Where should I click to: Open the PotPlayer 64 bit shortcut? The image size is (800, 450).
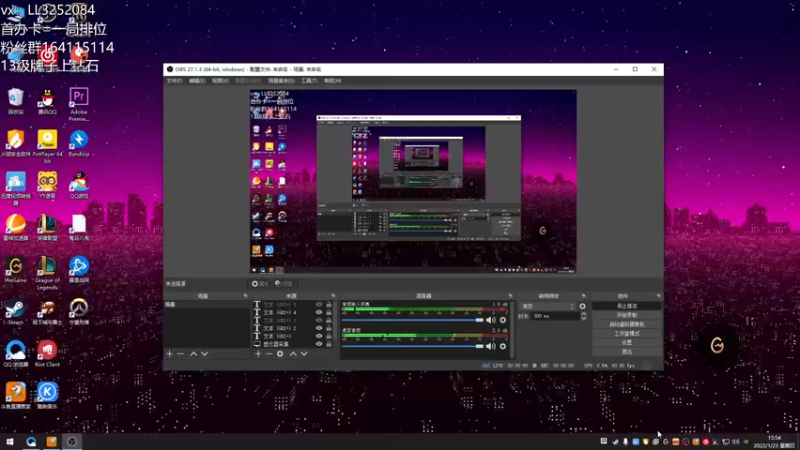(47, 146)
